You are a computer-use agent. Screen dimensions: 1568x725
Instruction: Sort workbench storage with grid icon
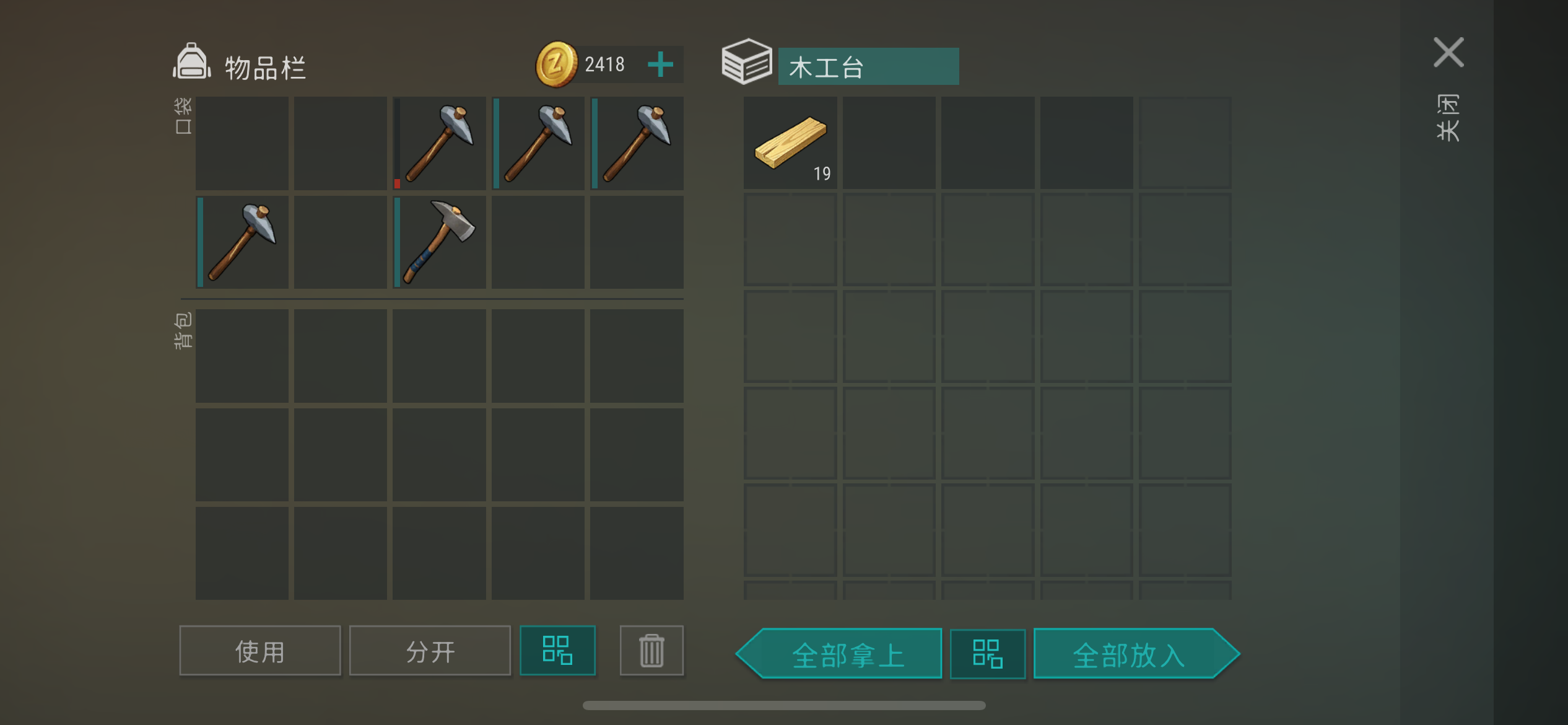[988, 654]
